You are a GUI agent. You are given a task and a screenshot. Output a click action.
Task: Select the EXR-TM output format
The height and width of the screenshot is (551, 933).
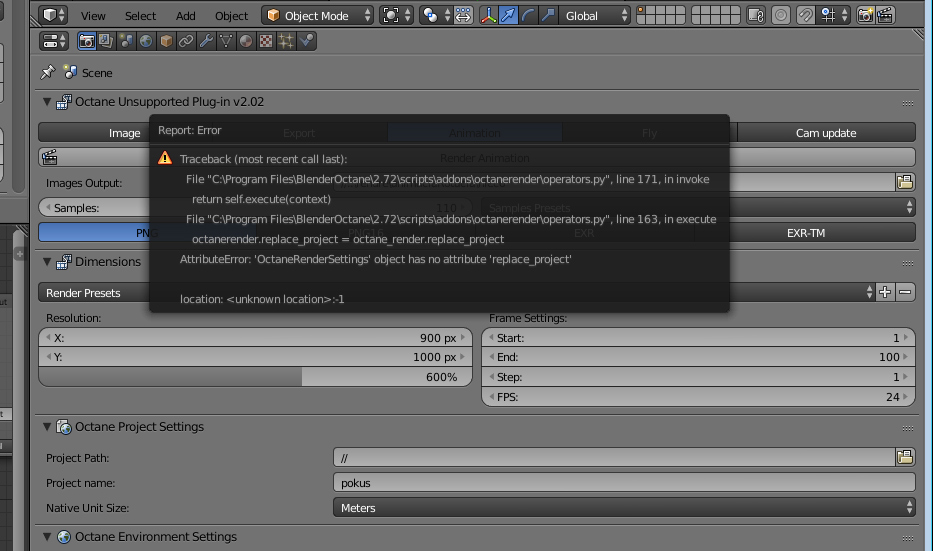click(805, 233)
